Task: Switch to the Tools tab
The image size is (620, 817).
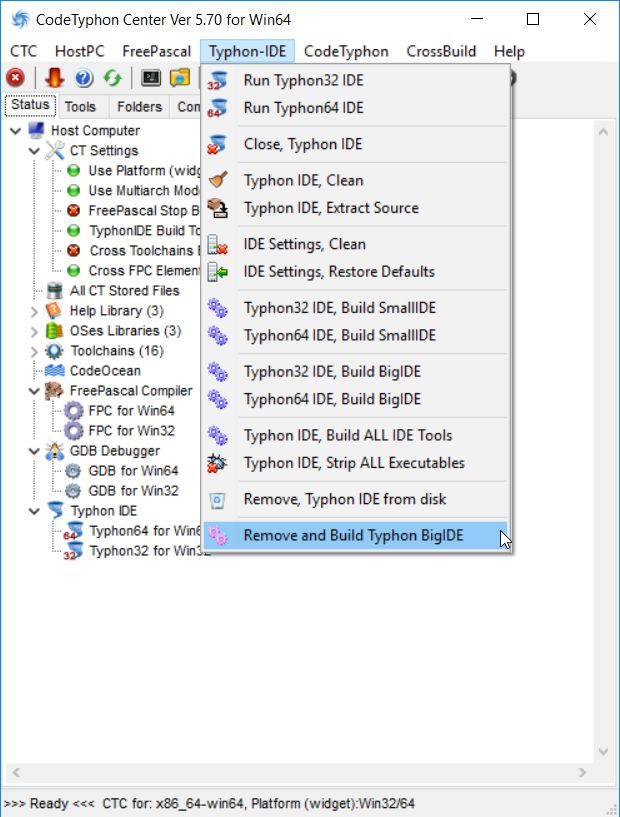Action: click(80, 107)
